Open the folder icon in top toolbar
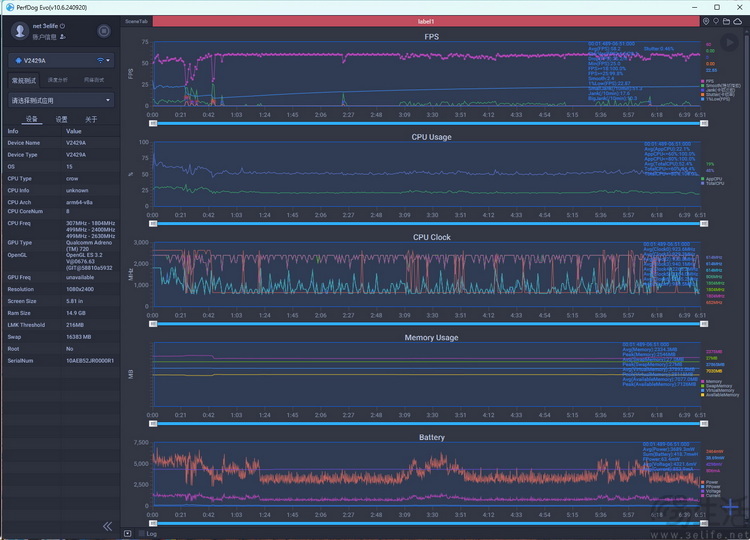Screen dimensions: 750x540 click(x=726, y=21)
